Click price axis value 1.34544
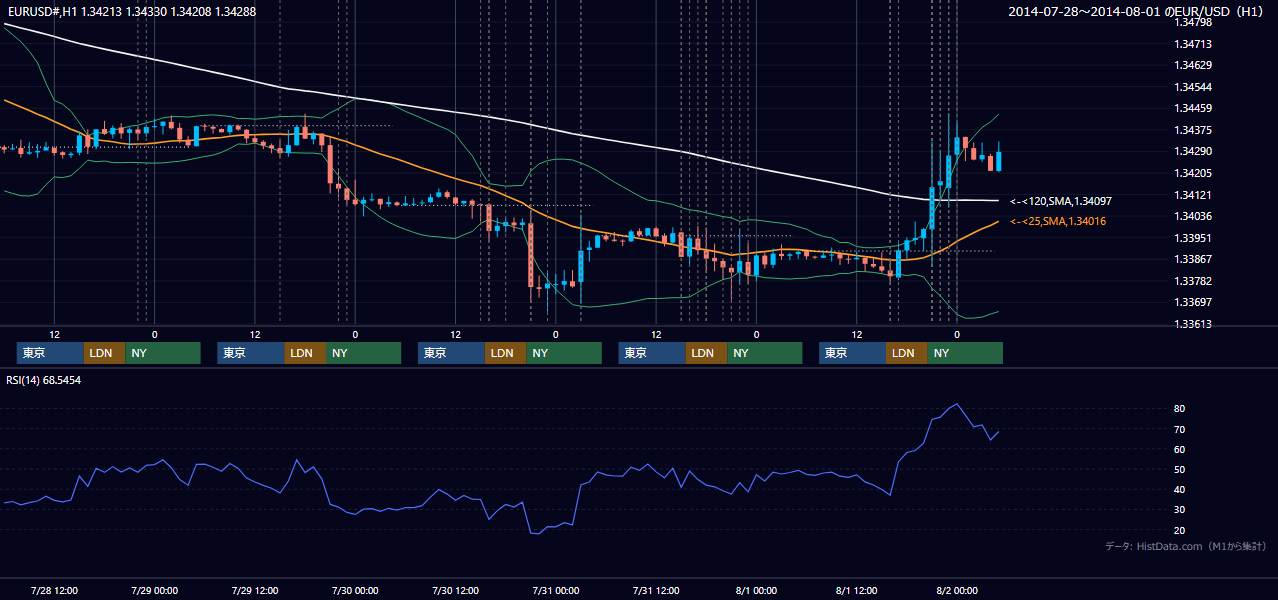This screenshot has height=600, width=1278. (x=1192, y=87)
